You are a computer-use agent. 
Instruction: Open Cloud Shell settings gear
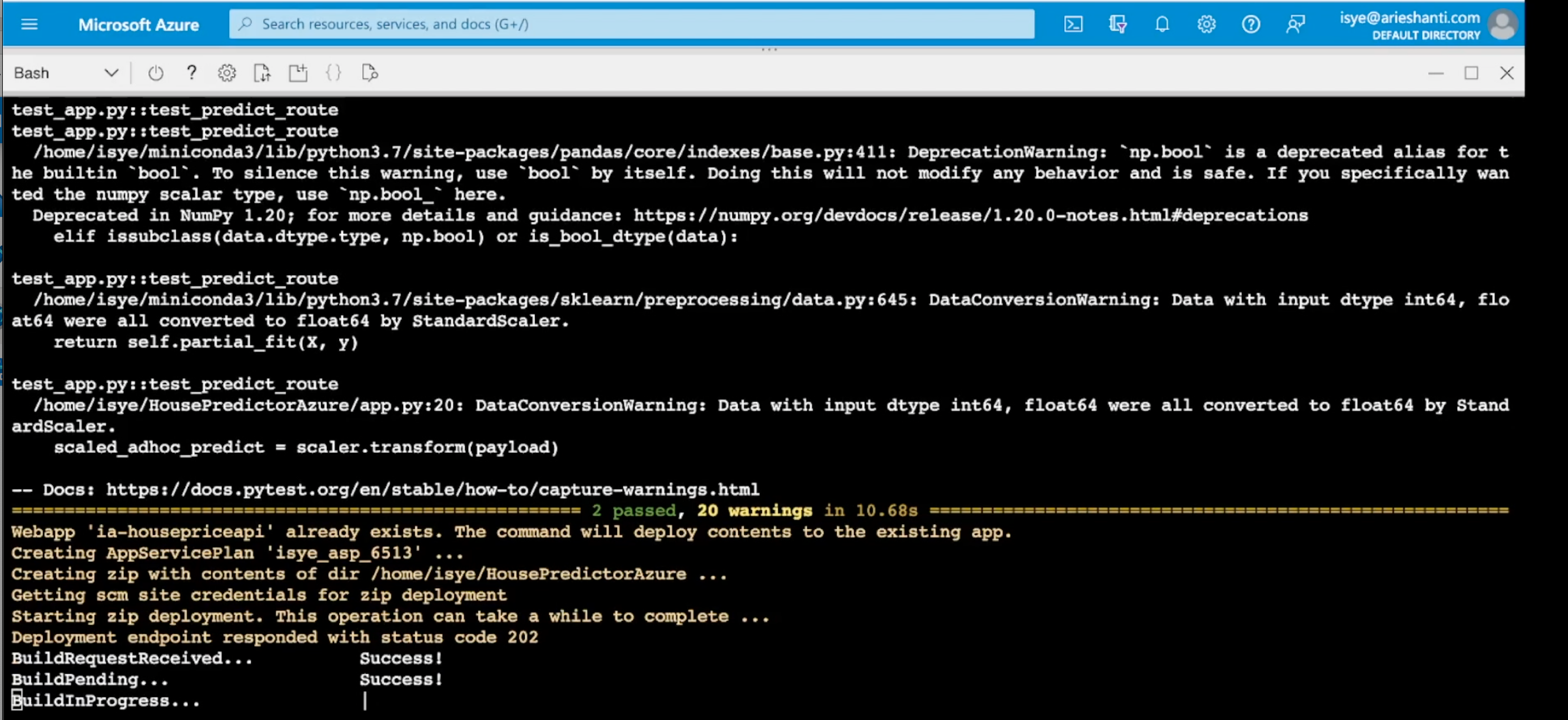coord(226,73)
